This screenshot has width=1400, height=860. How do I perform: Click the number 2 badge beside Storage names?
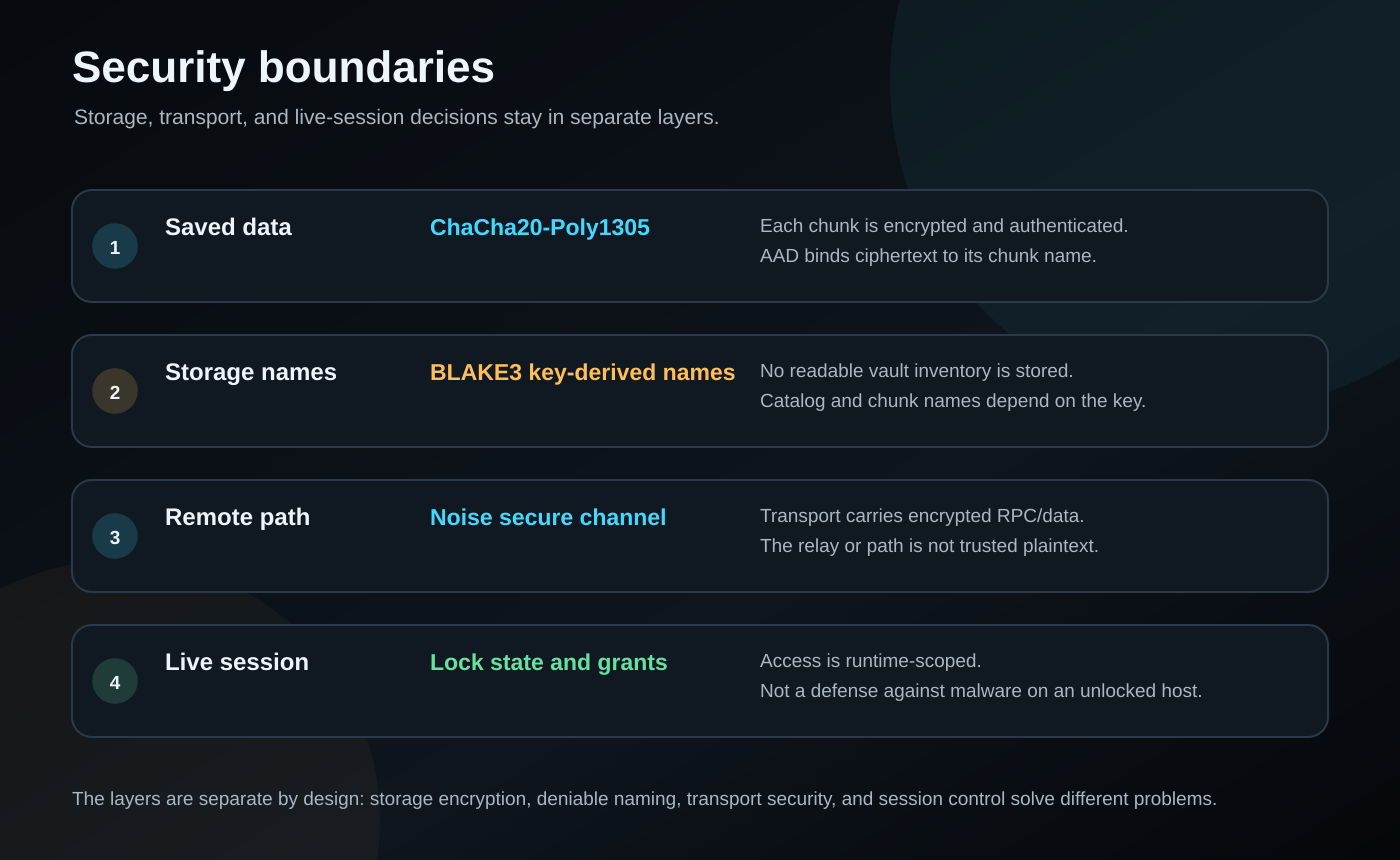coord(115,391)
